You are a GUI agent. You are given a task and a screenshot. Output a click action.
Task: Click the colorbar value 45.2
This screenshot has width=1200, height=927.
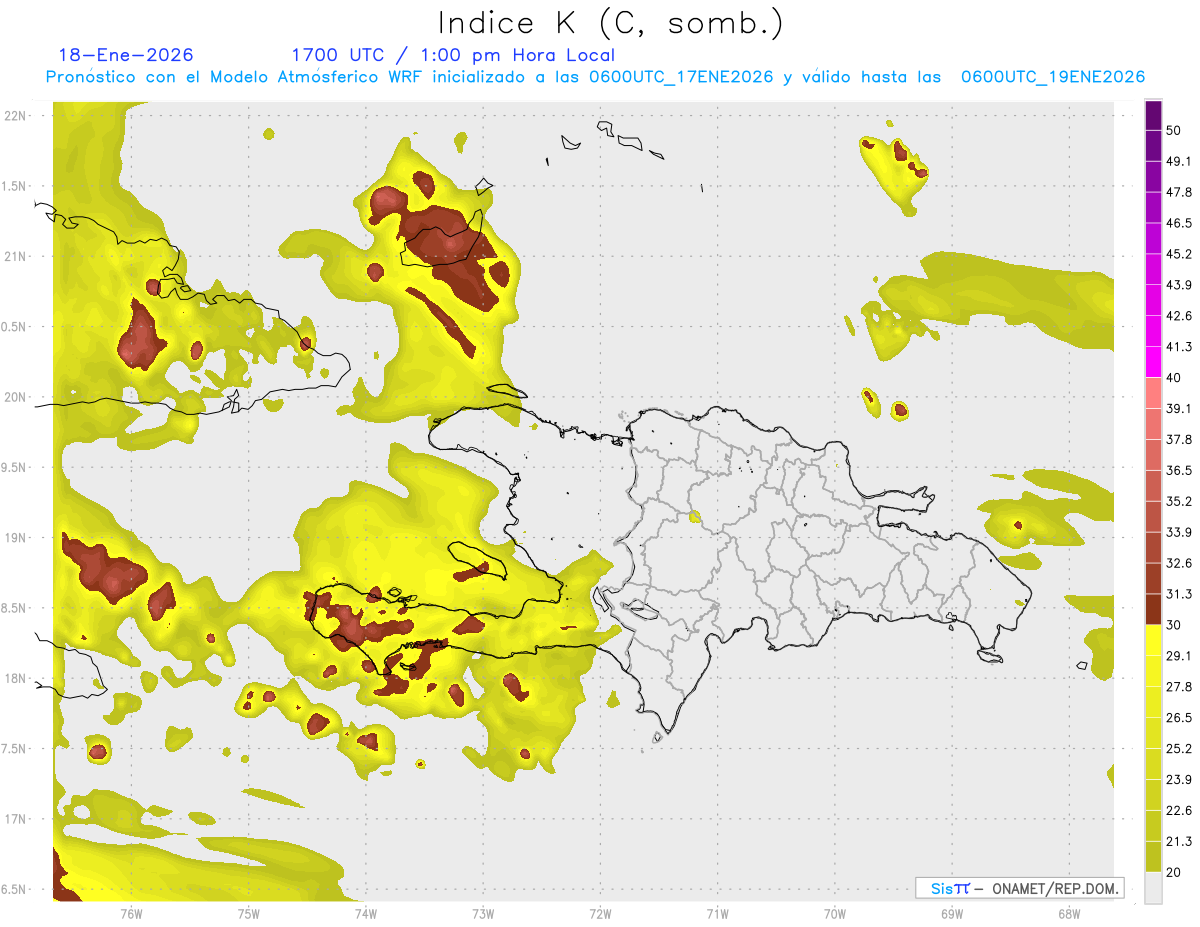point(1179,254)
